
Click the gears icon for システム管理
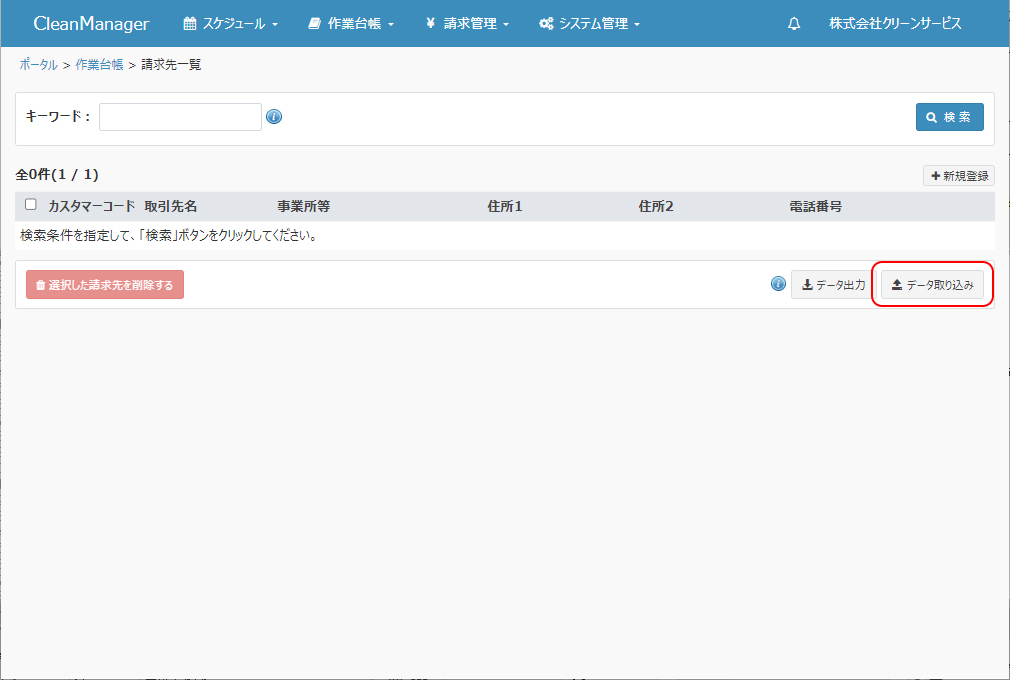[x=546, y=24]
